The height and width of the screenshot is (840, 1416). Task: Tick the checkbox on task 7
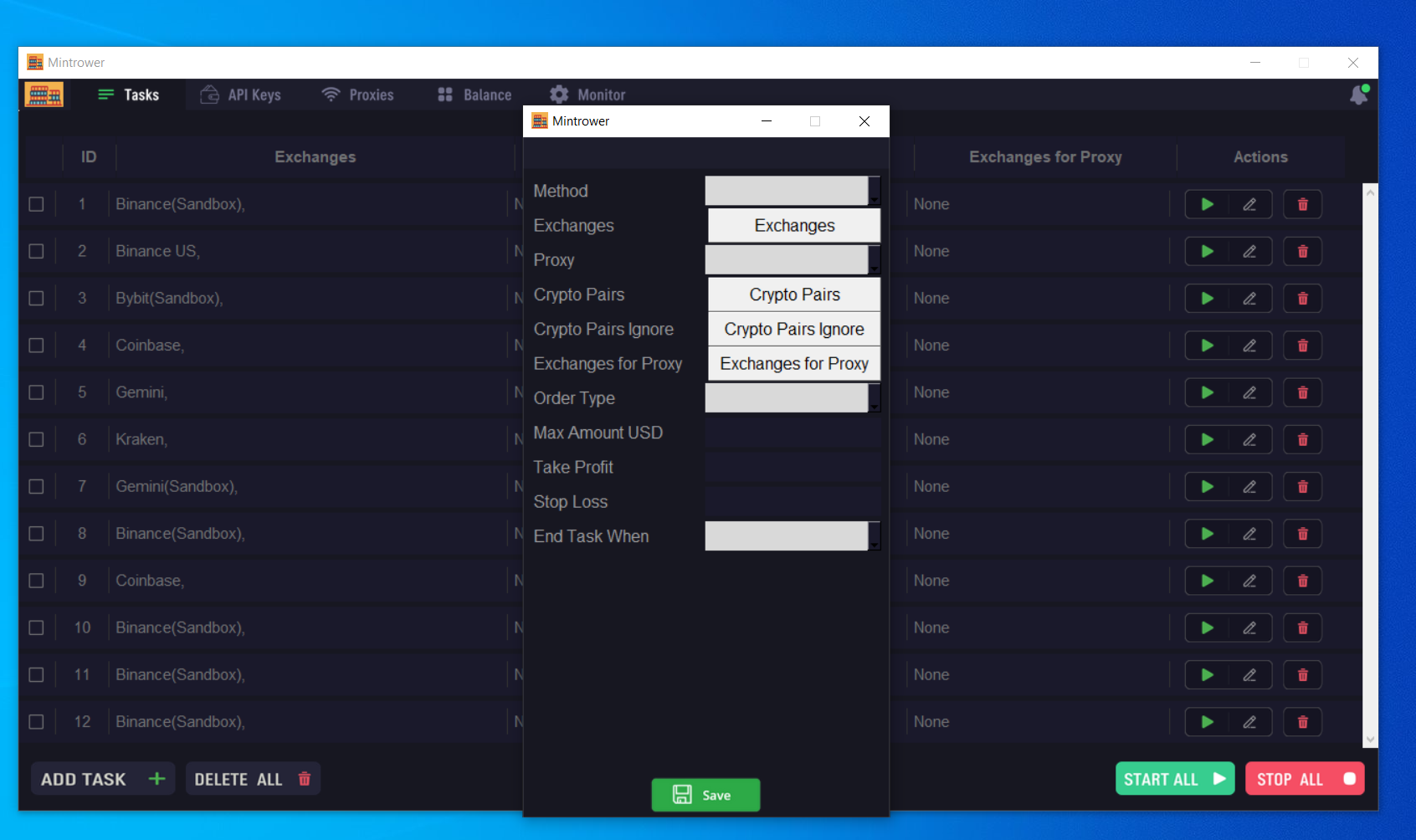(37, 486)
